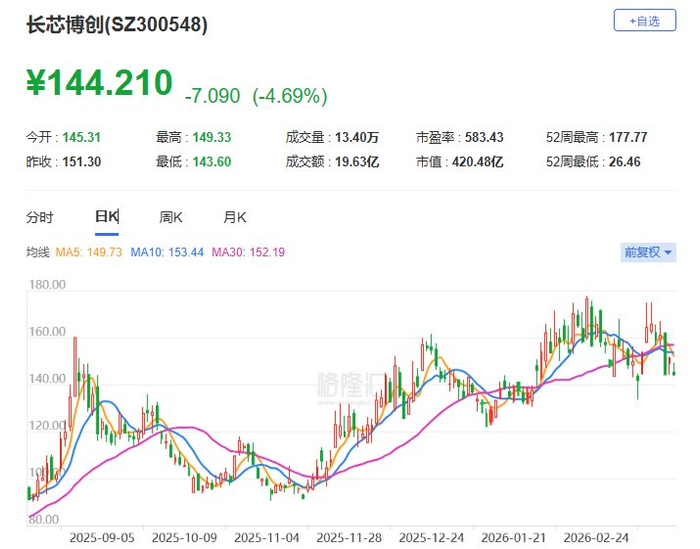
Task: Switch to the 分时 intraday tab
Action: tap(40, 217)
